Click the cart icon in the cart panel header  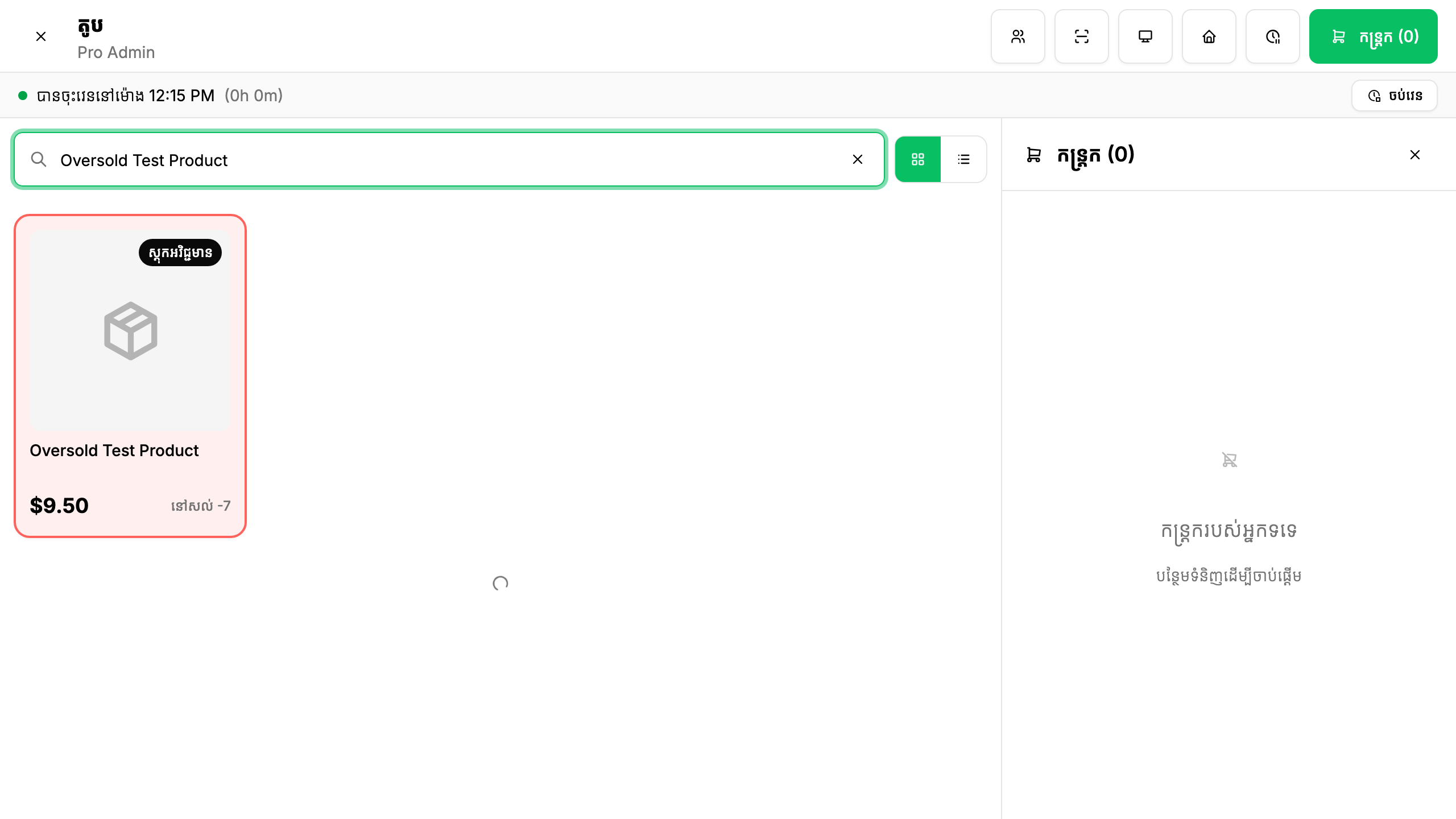[1034, 155]
